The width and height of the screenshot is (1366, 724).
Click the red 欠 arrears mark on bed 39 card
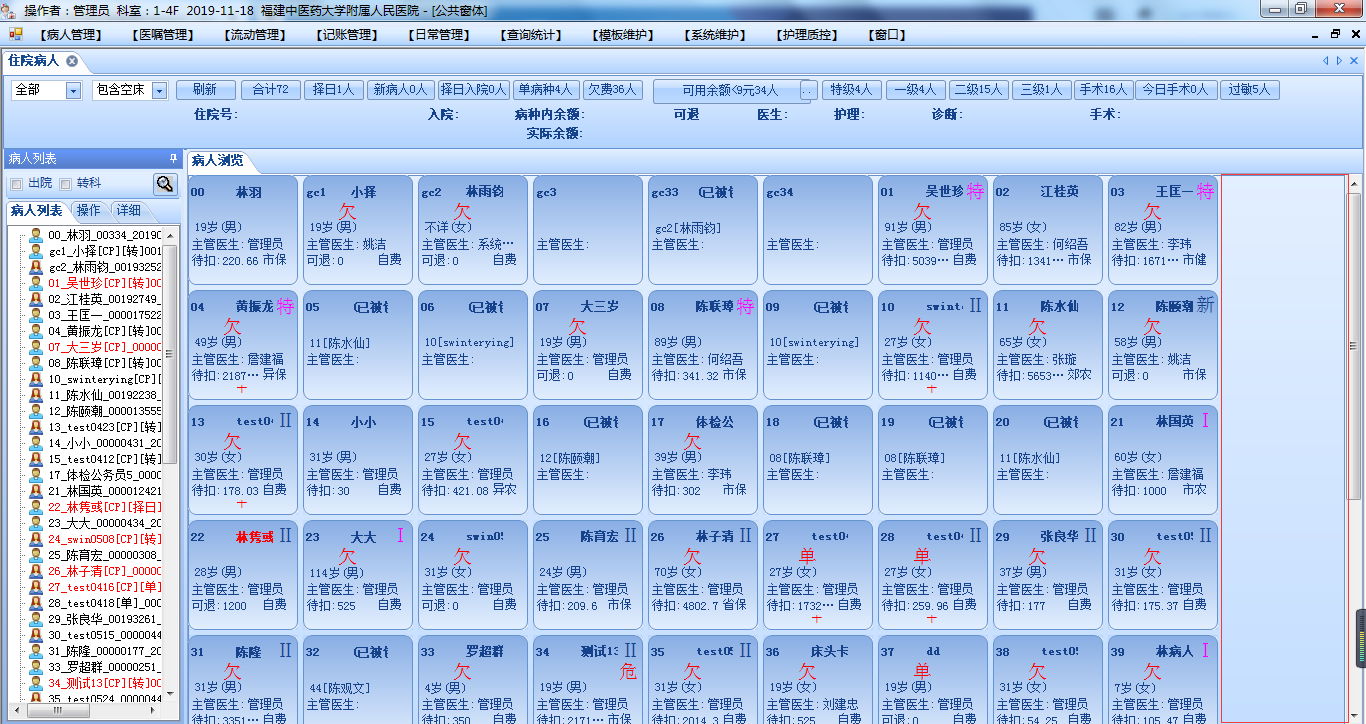[1153, 671]
